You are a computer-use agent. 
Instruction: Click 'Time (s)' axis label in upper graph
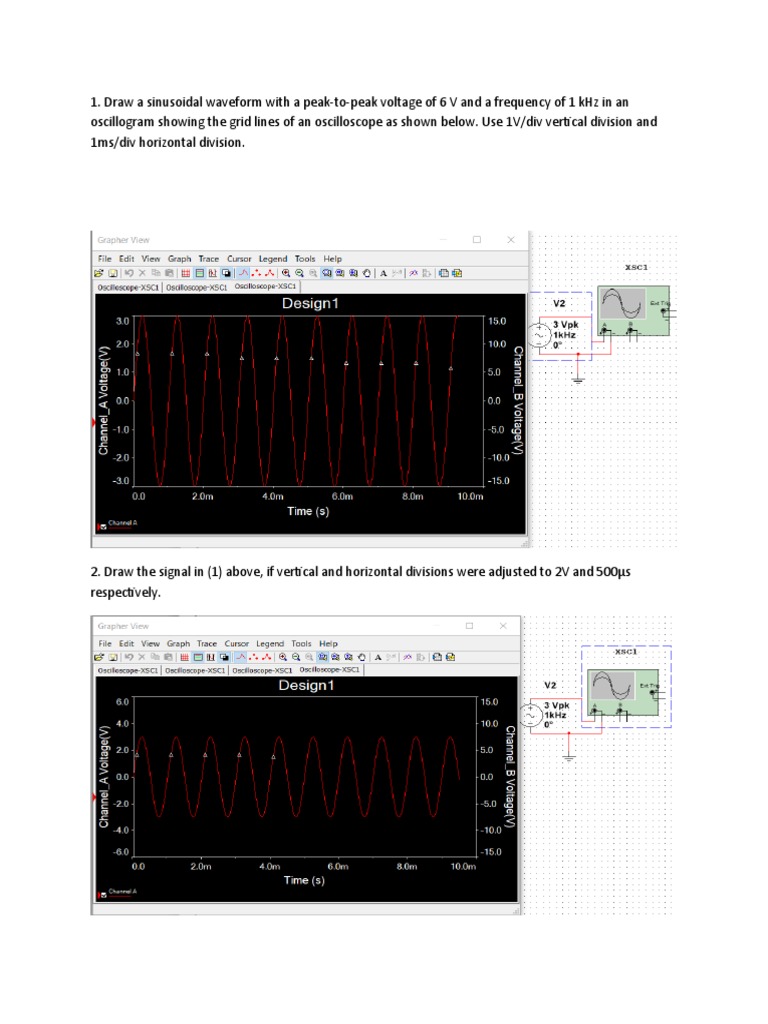pyautogui.click(x=308, y=511)
